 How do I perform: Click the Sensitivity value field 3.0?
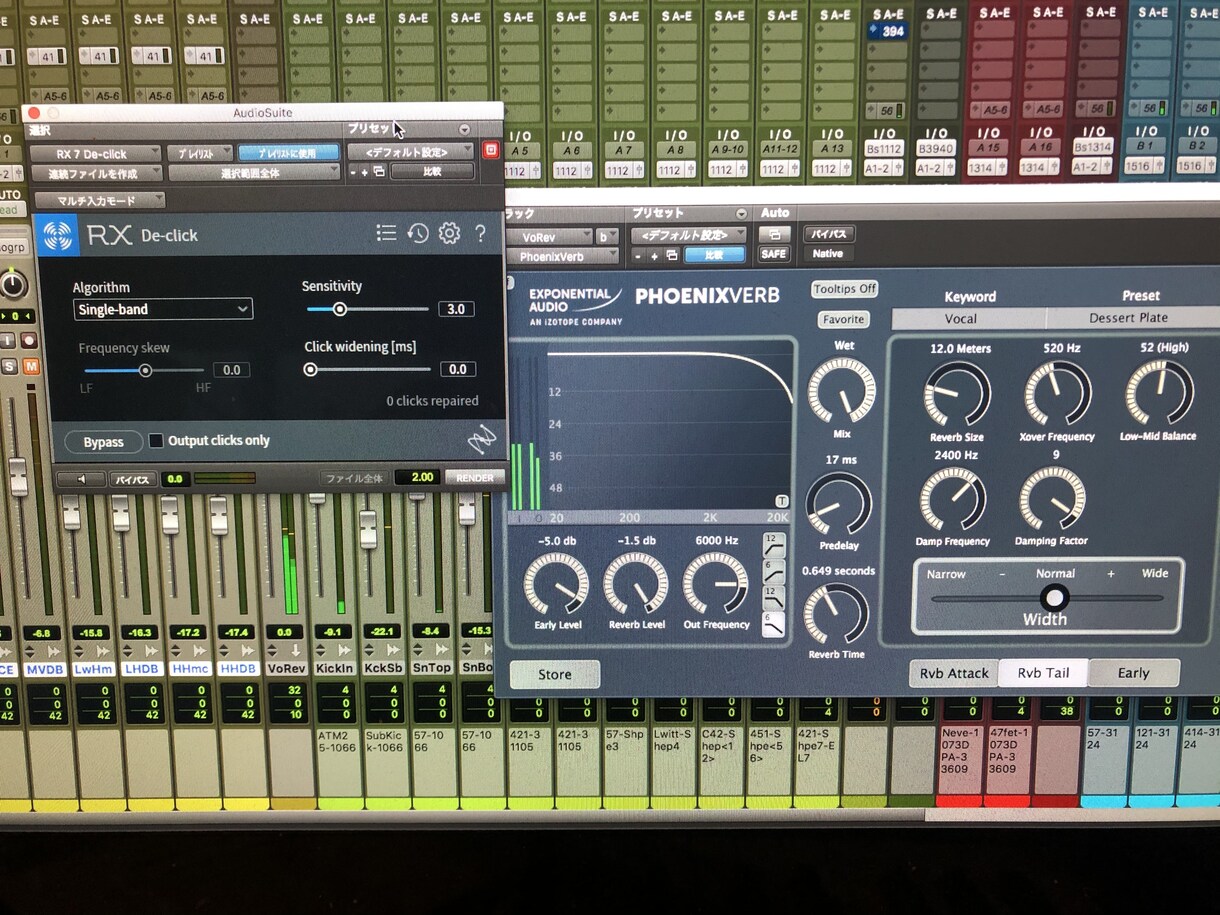[456, 309]
